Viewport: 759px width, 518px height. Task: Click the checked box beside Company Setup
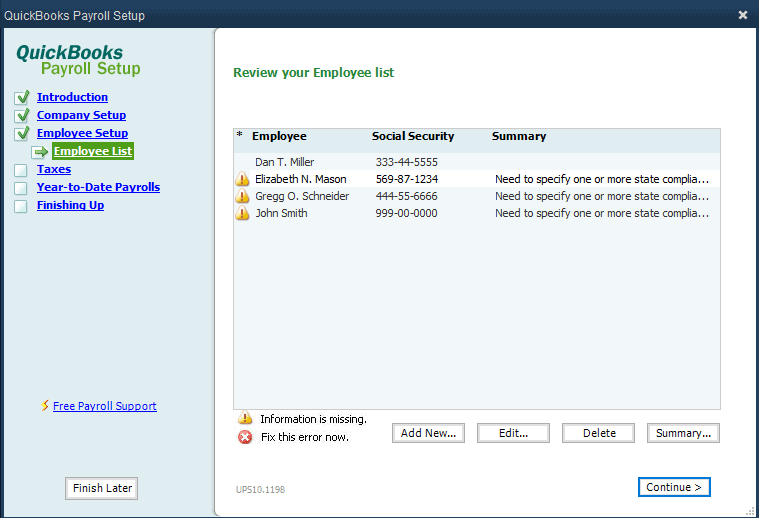click(22, 116)
